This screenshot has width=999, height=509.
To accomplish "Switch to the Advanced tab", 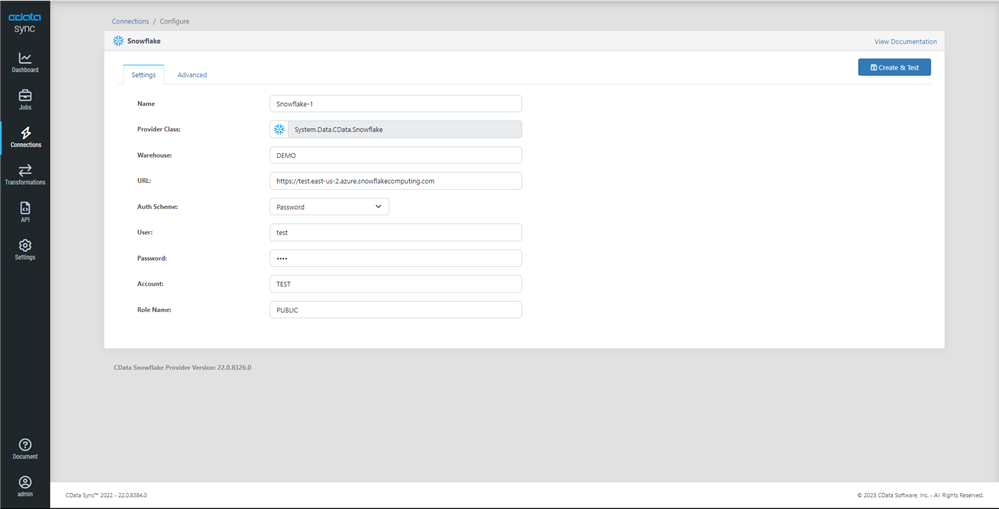I will click(192, 75).
